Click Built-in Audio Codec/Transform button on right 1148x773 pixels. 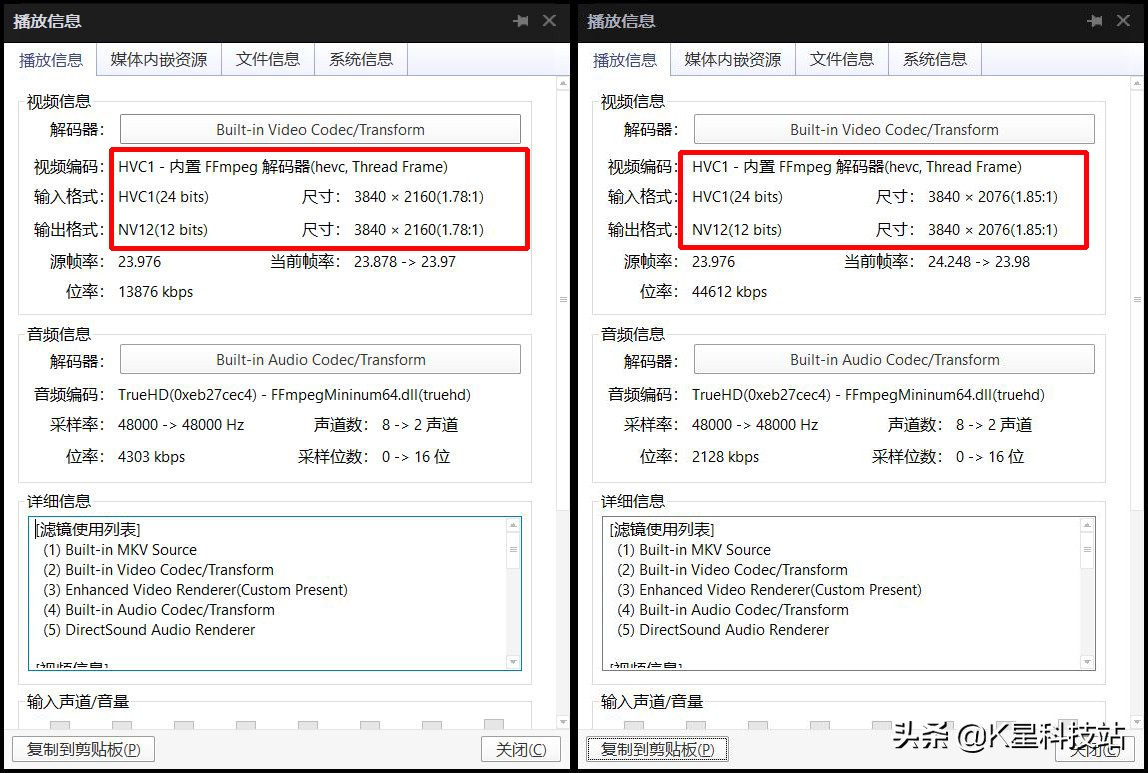[x=894, y=359]
